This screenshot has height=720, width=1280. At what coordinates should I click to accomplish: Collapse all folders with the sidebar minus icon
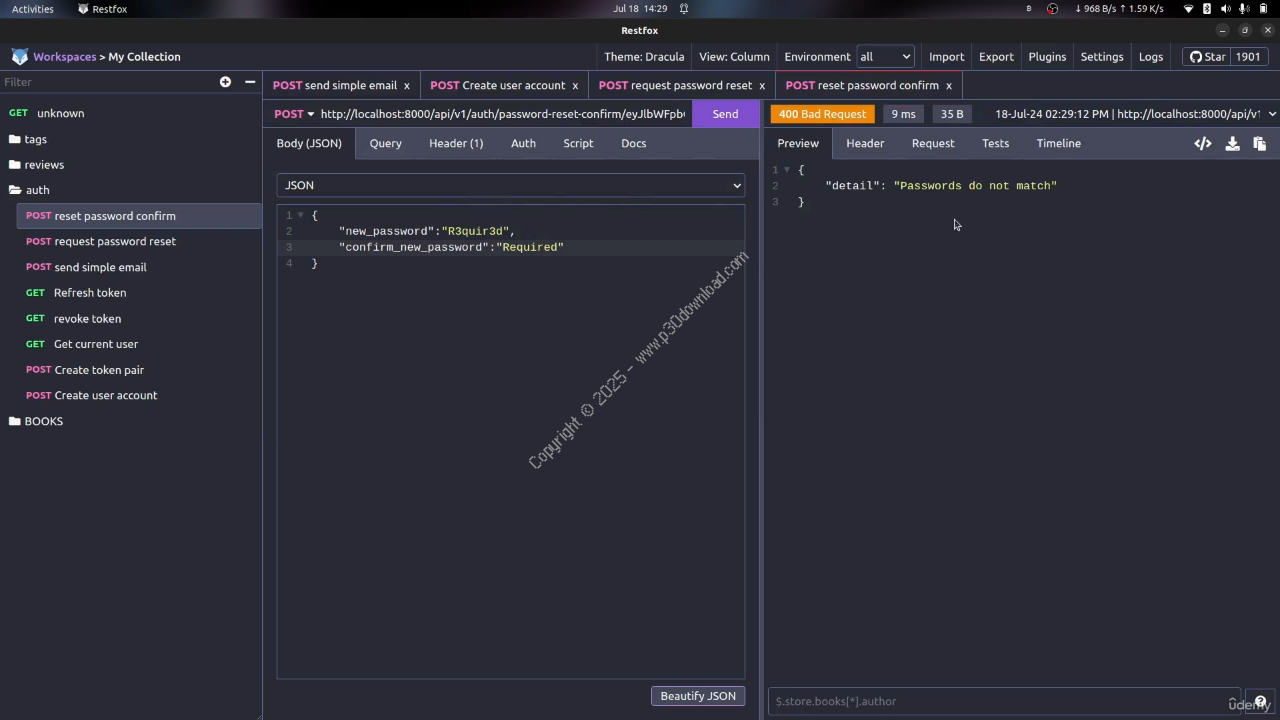(x=250, y=82)
